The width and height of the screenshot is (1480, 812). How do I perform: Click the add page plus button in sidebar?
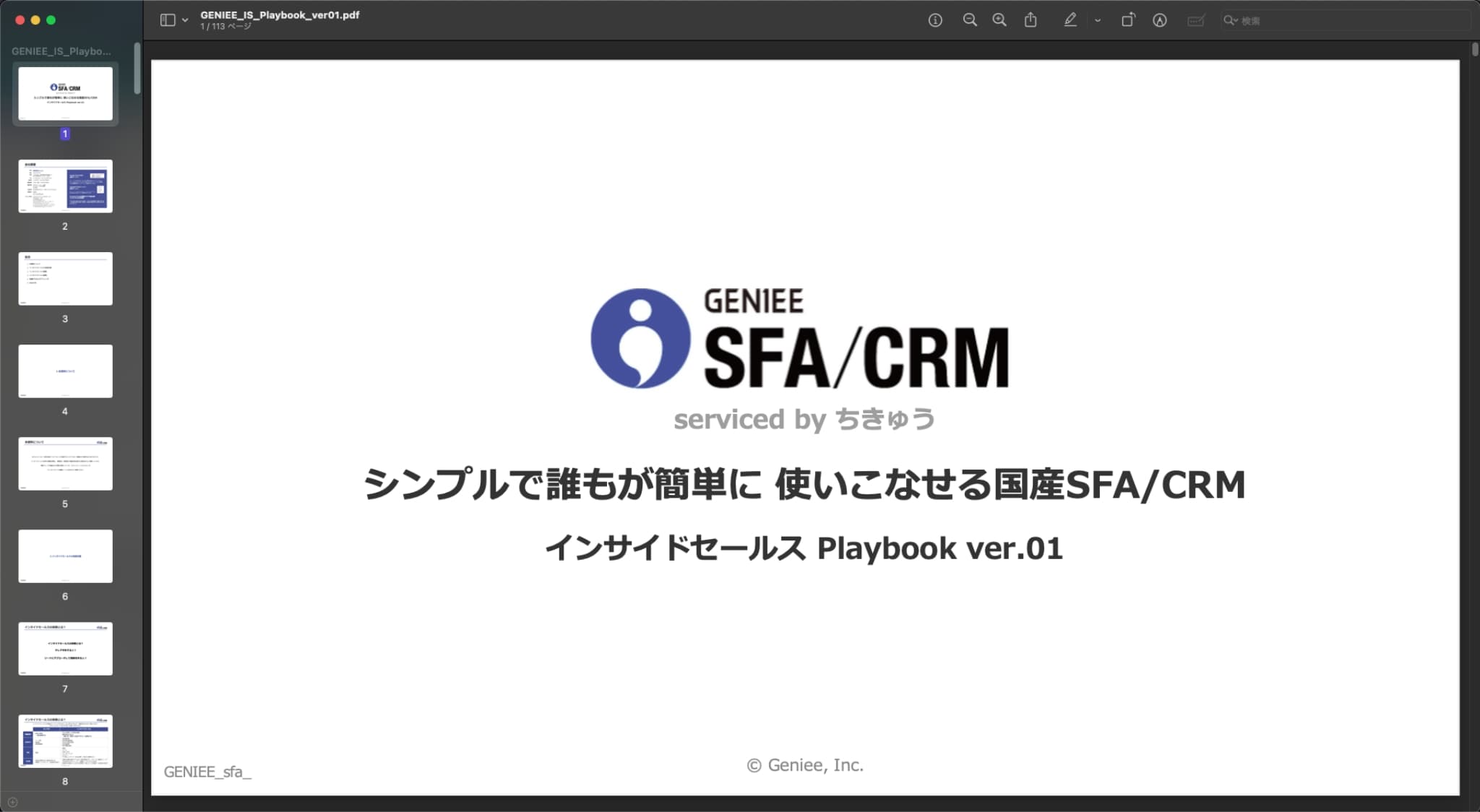tap(12, 802)
